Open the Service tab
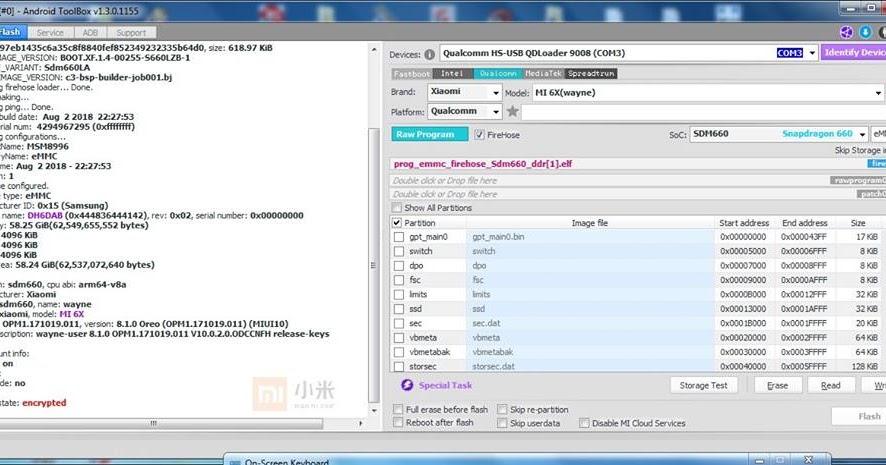 click(x=50, y=33)
